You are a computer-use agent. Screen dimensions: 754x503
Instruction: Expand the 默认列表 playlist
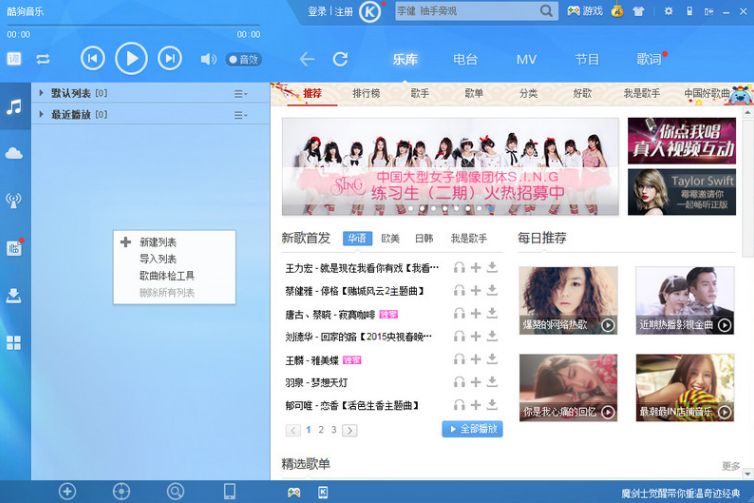pyautogui.click(x=41, y=93)
